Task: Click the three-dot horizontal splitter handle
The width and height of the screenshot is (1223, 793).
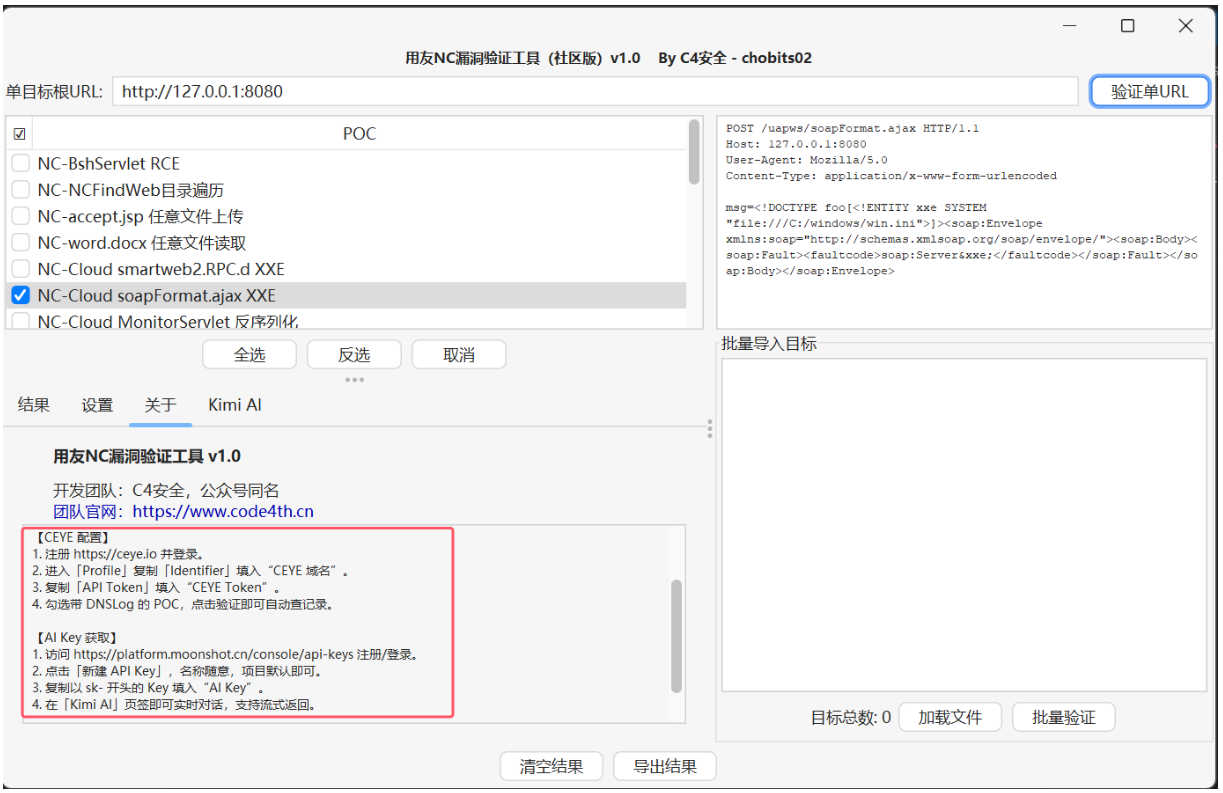Action: coord(354,380)
